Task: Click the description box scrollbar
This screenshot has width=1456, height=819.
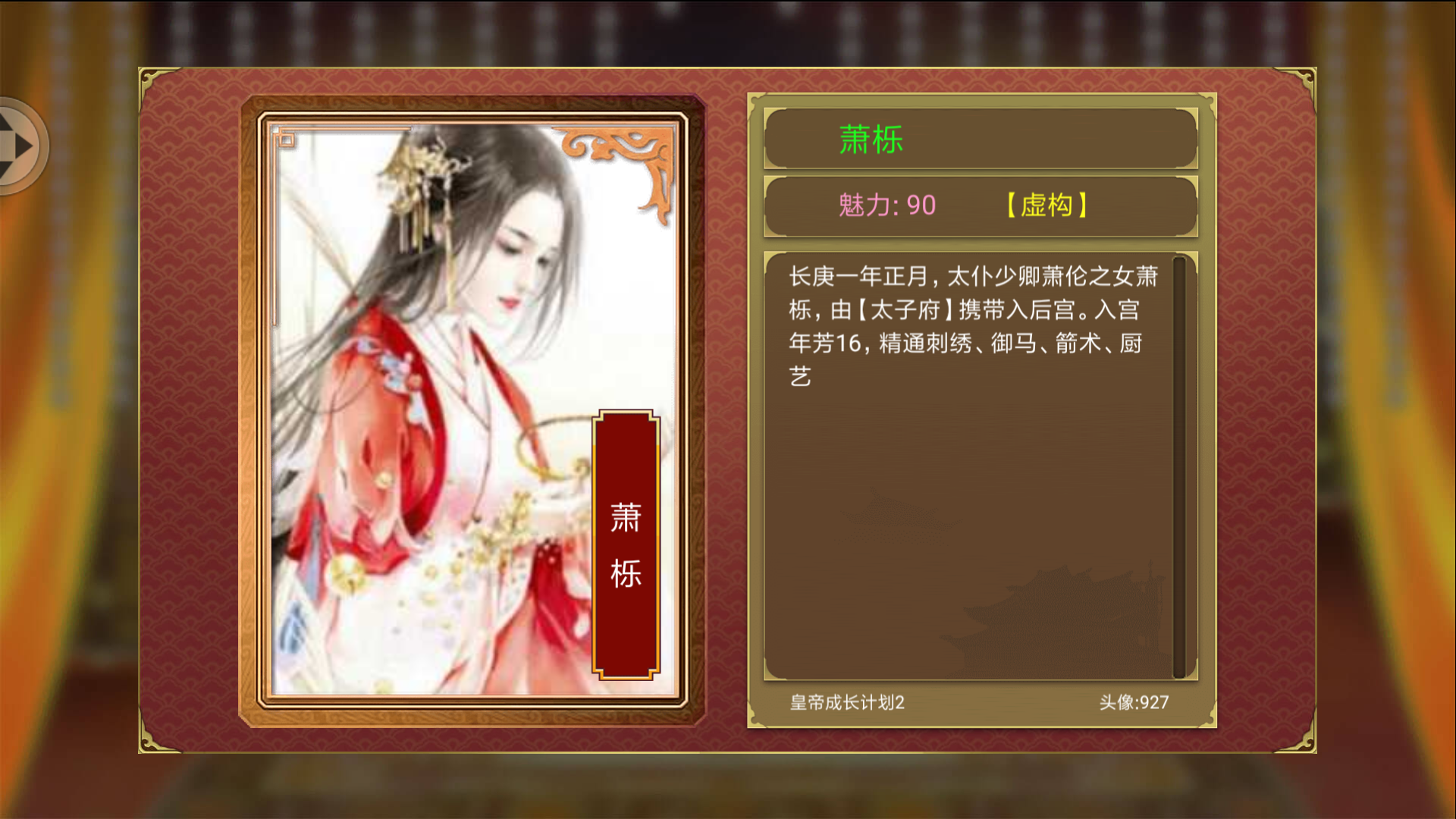Action: pyautogui.click(x=1179, y=466)
